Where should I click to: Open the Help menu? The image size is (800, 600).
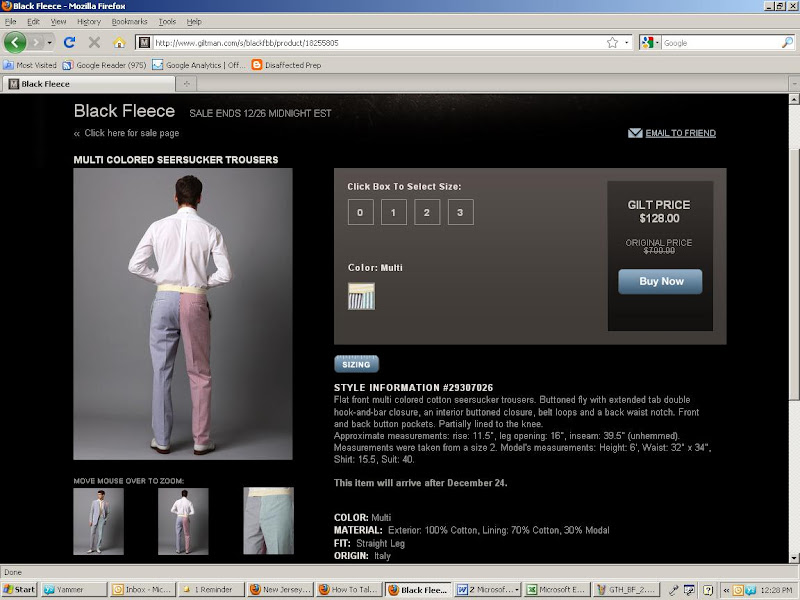tap(194, 21)
